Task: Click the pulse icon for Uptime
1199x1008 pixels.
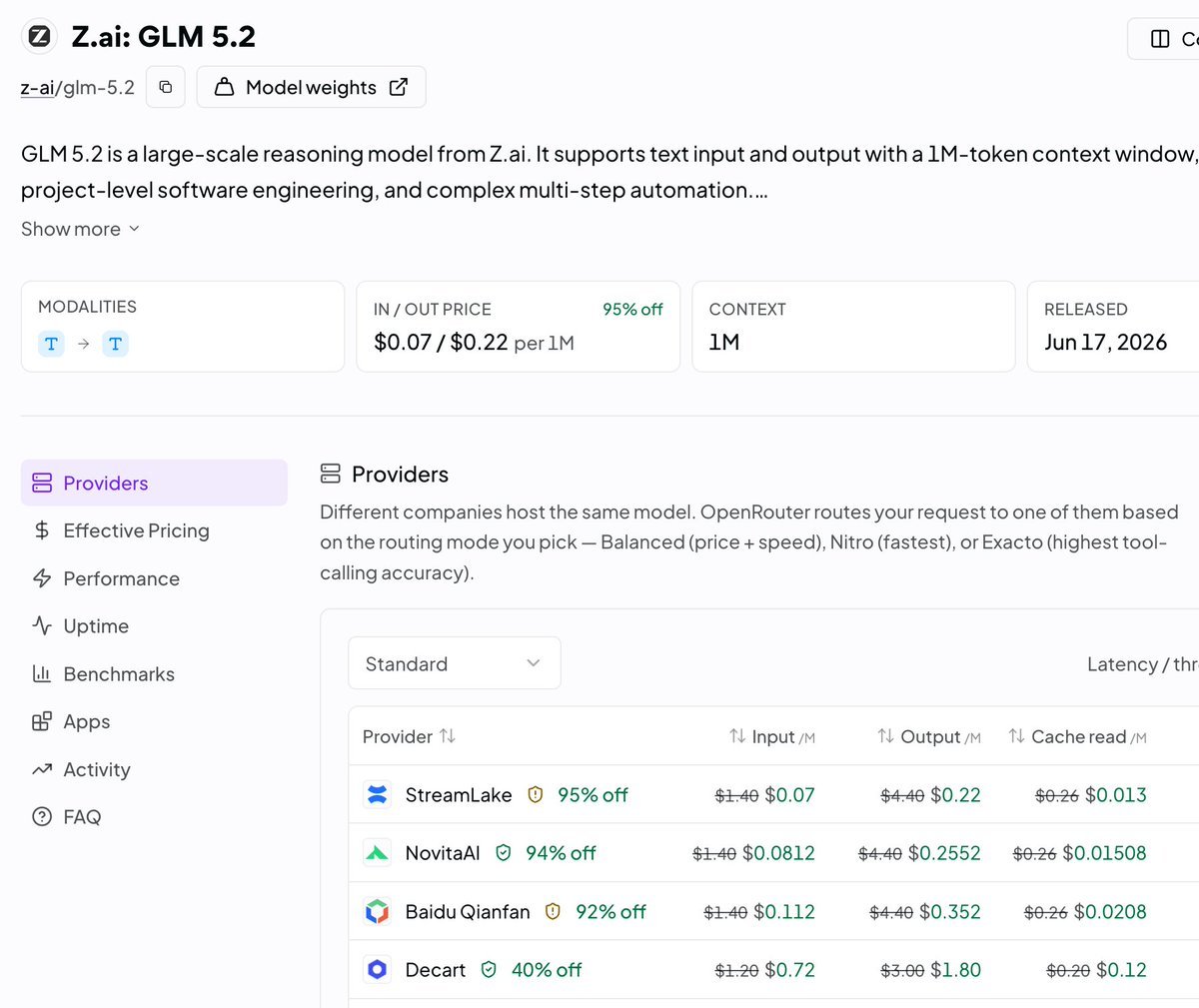Action: [42, 626]
